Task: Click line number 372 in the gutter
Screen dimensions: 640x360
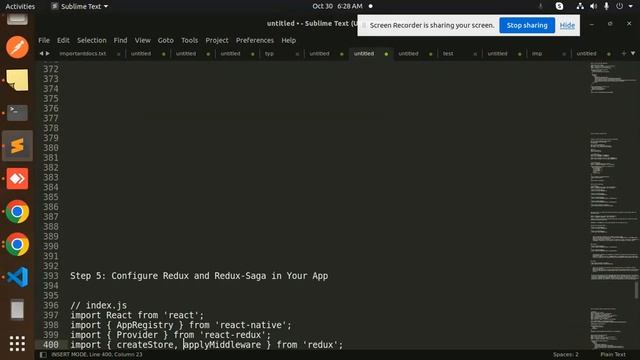Action: pyautogui.click(x=51, y=69)
